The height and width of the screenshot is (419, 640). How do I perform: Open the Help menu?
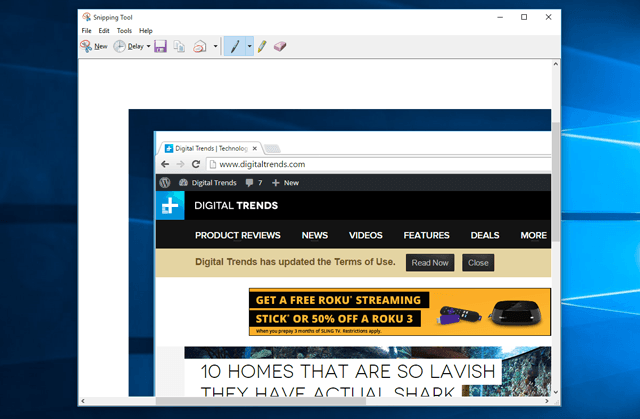pyautogui.click(x=146, y=31)
